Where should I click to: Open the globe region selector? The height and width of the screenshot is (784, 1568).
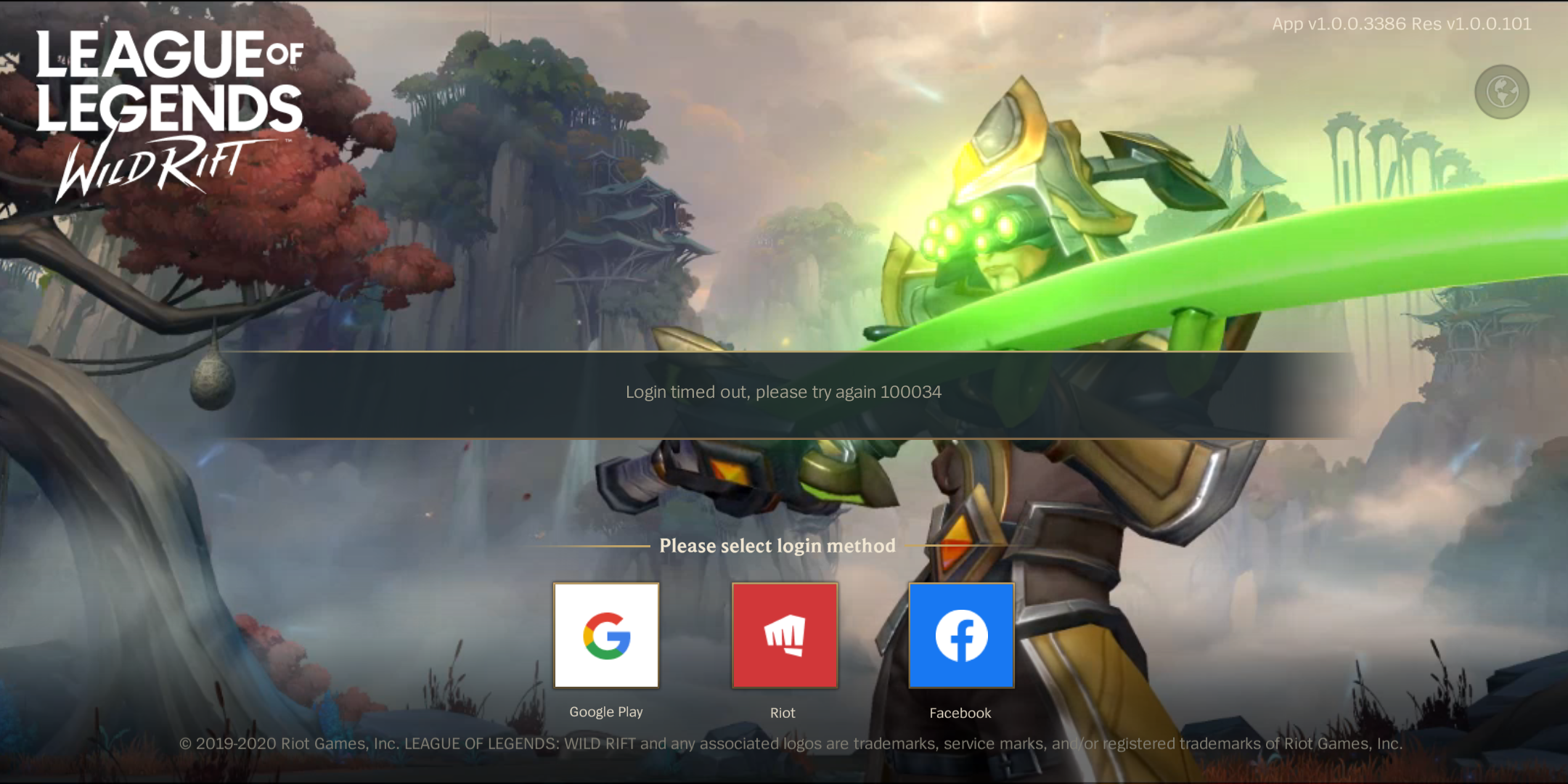[x=1502, y=92]
